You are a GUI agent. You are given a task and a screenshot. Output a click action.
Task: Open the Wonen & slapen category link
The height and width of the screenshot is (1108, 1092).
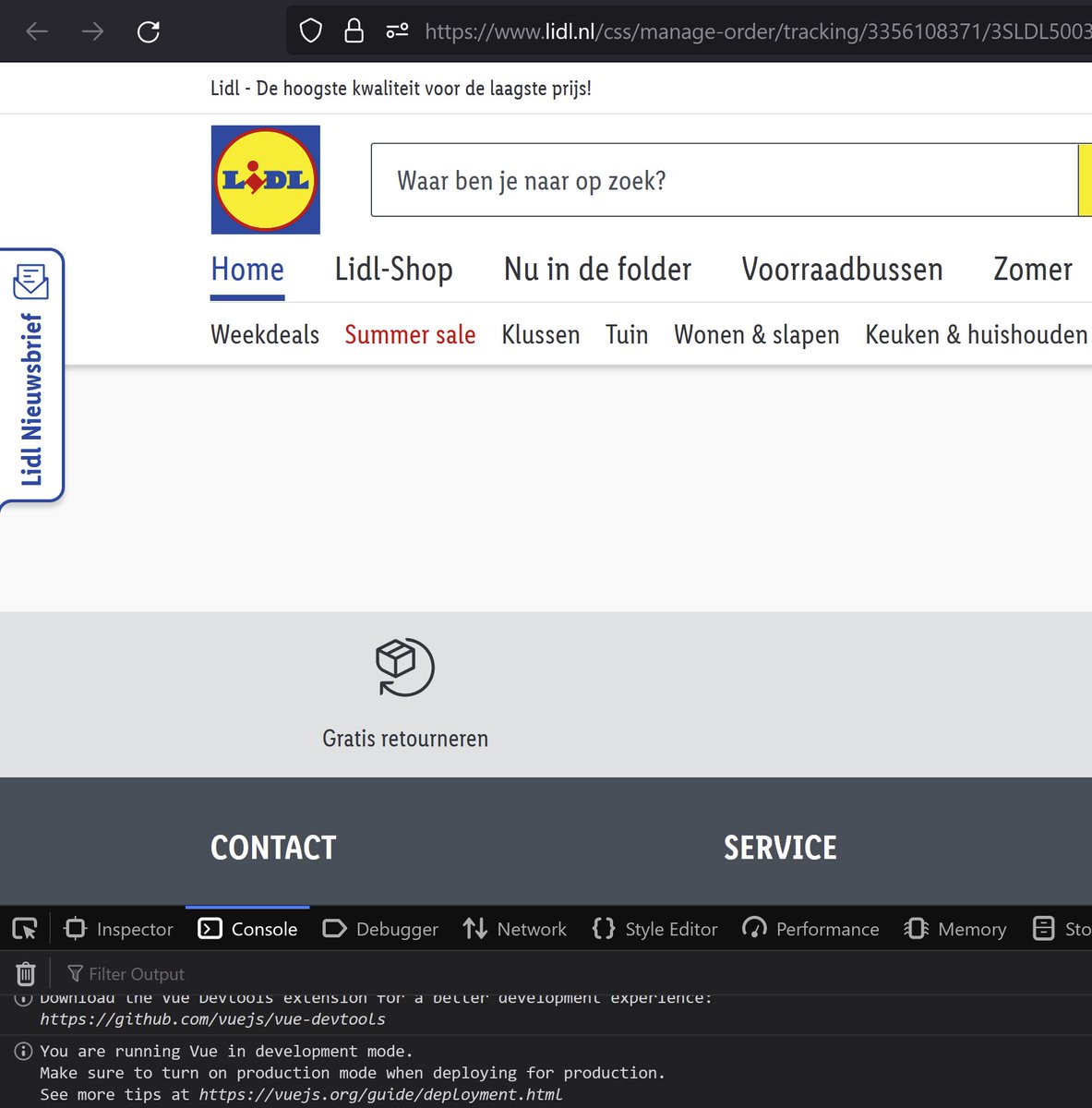[757, 334]
